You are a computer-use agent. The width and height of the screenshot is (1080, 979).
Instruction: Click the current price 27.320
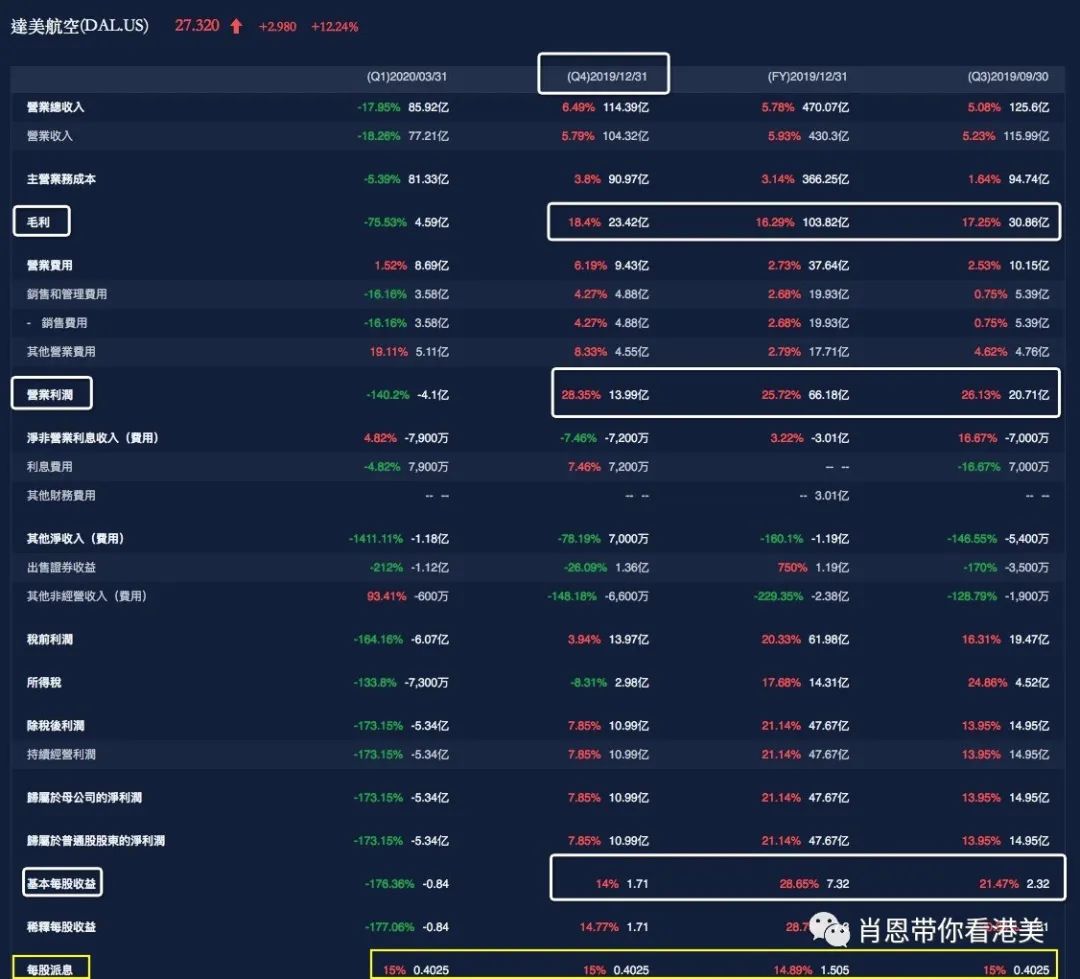click(x=197, y=25)
